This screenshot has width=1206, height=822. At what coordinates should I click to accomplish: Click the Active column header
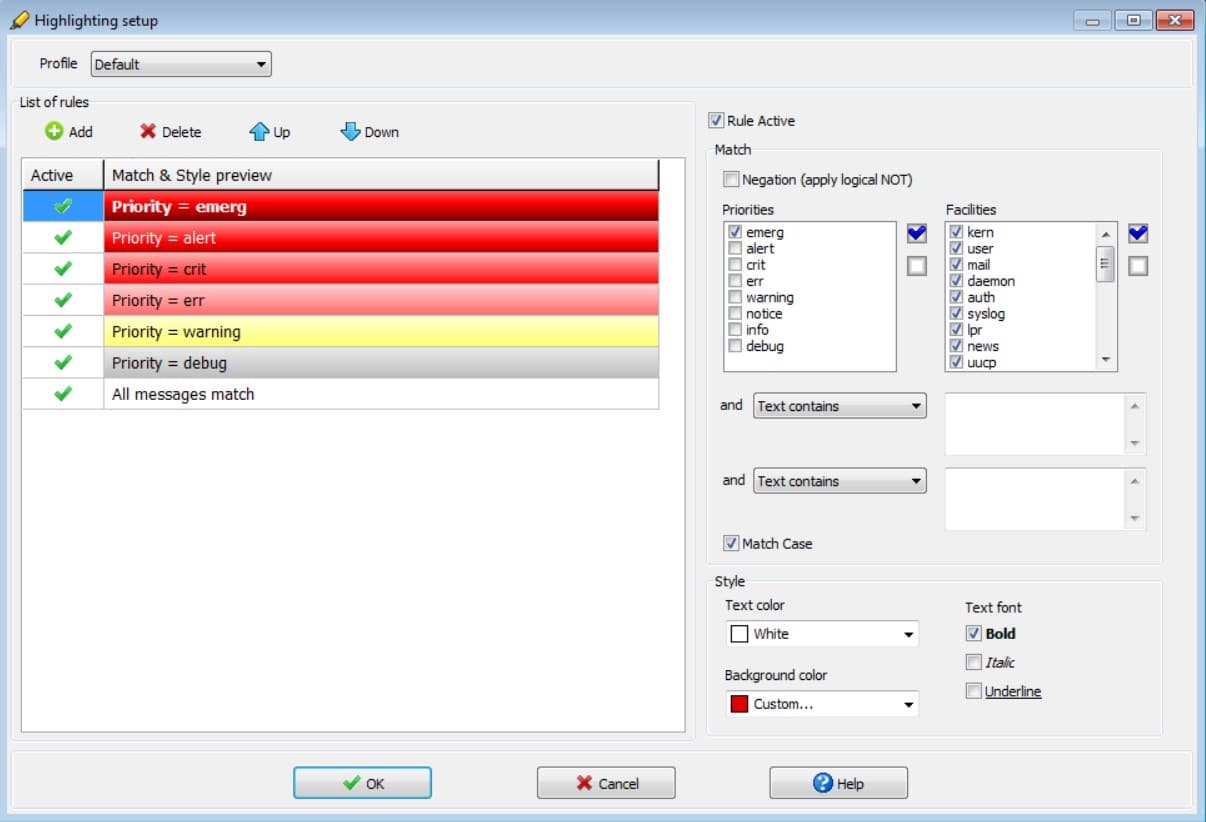(x=63, y=175)
